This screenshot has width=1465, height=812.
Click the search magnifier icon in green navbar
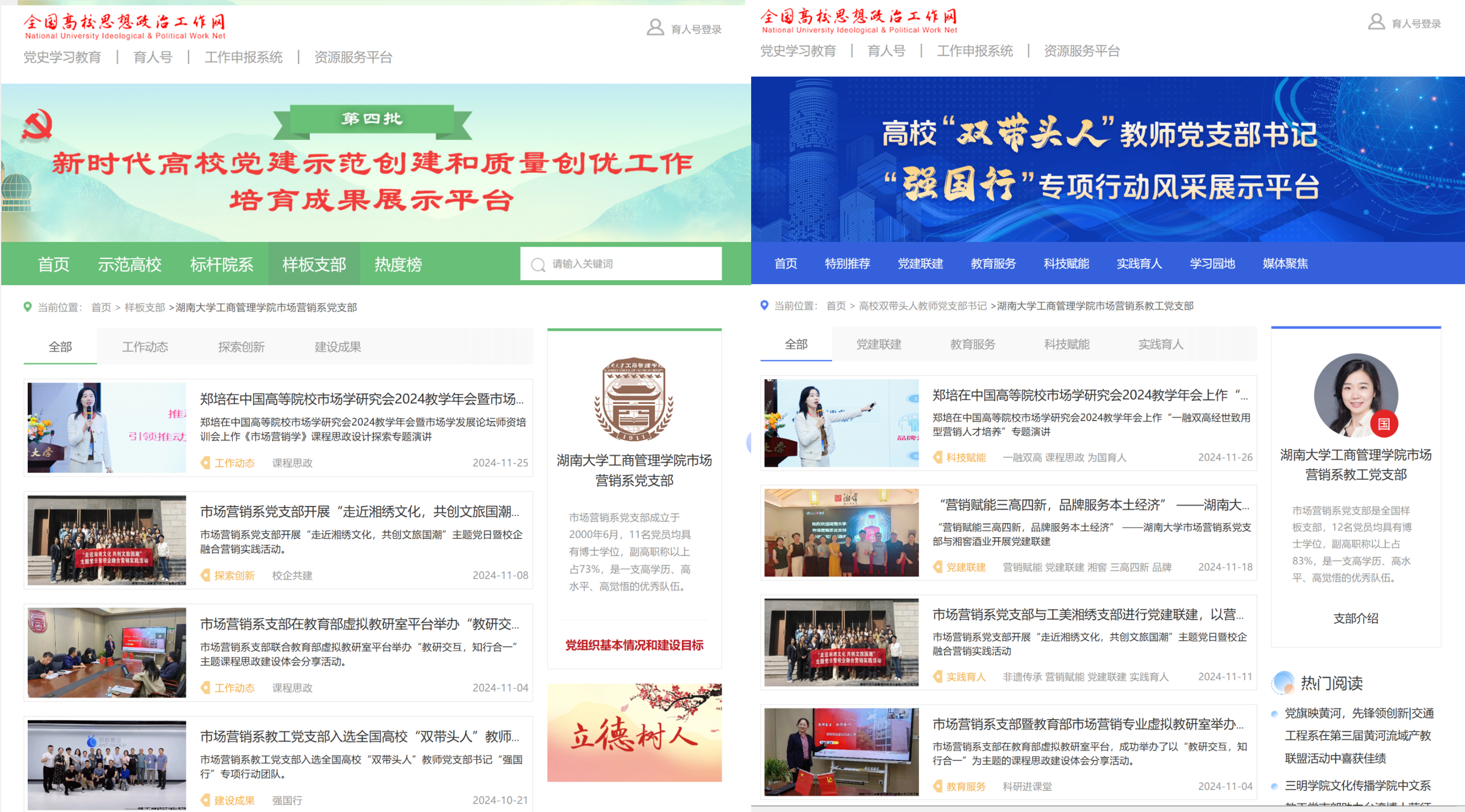(x=538, y=264)
